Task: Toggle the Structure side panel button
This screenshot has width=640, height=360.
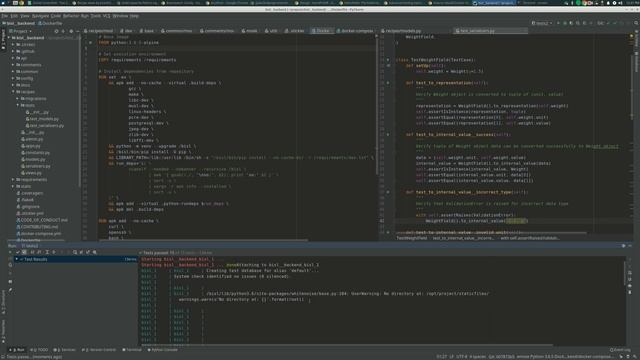Action: point(3,302)
